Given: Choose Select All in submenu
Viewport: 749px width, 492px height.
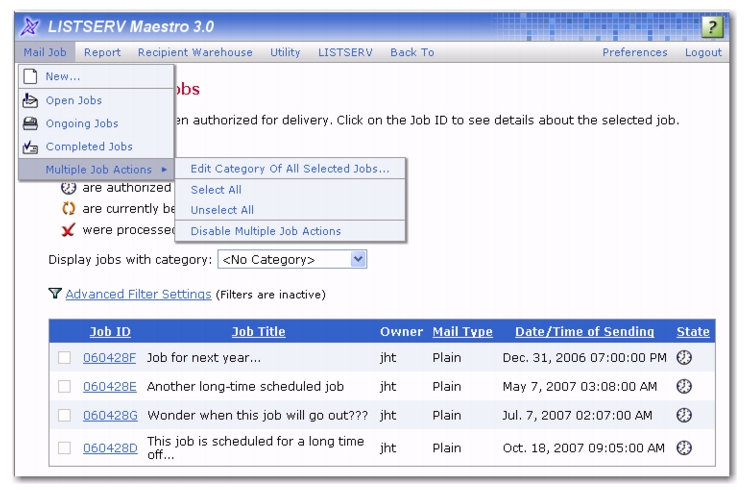Looking at the screenshot, I should 290,190.
